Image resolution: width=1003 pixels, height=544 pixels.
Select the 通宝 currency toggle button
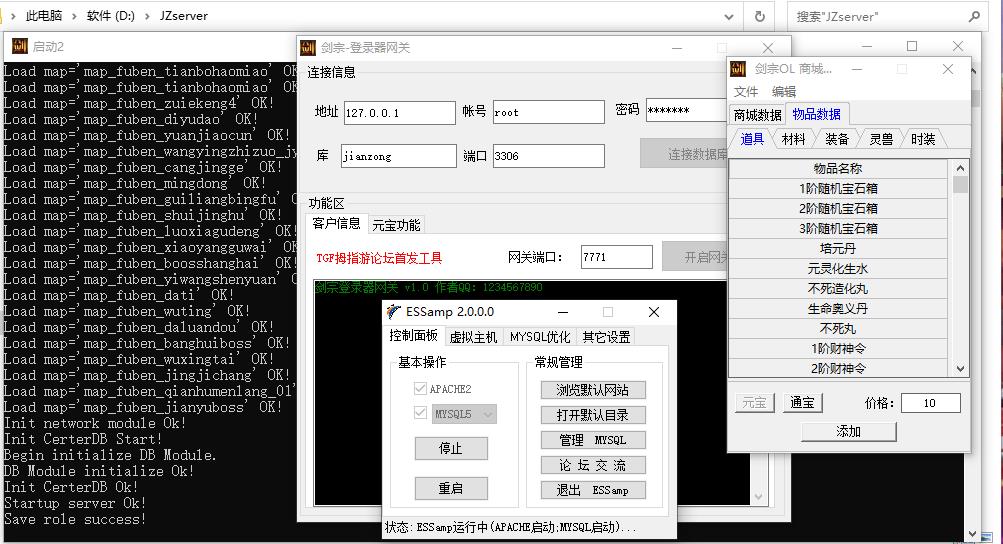802,403
